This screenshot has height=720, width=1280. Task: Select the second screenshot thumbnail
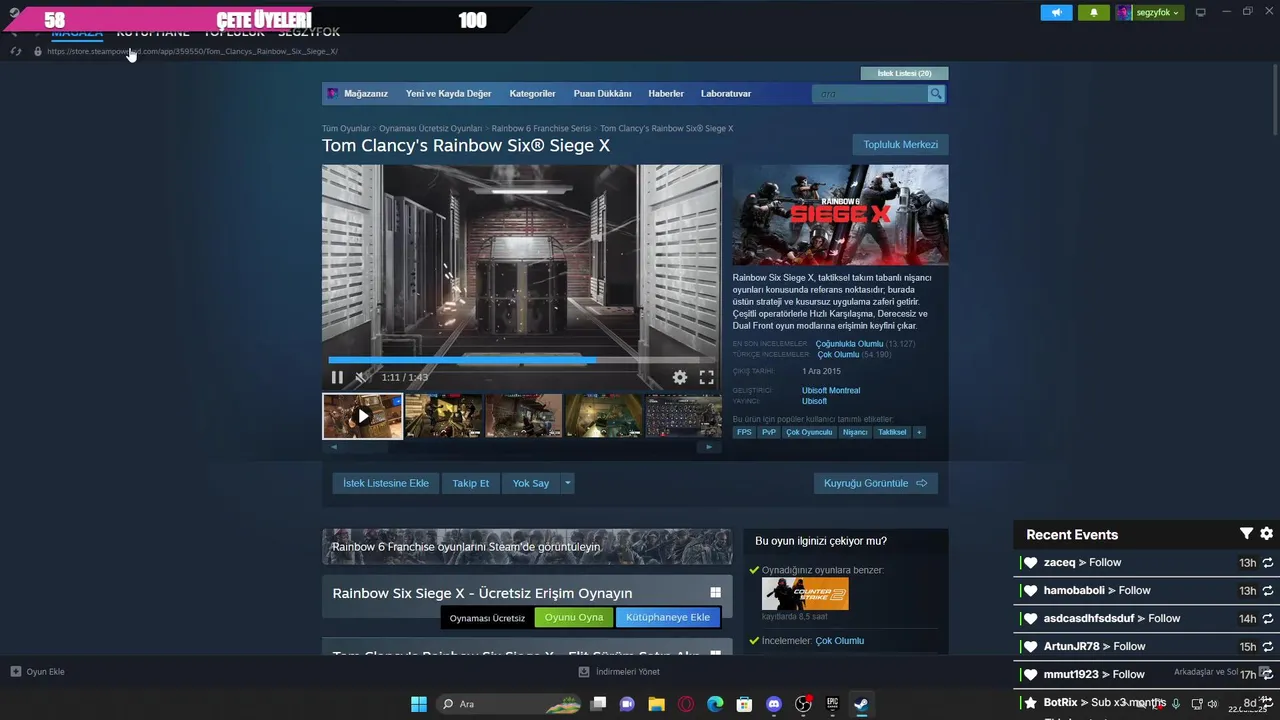pos(443,416)
